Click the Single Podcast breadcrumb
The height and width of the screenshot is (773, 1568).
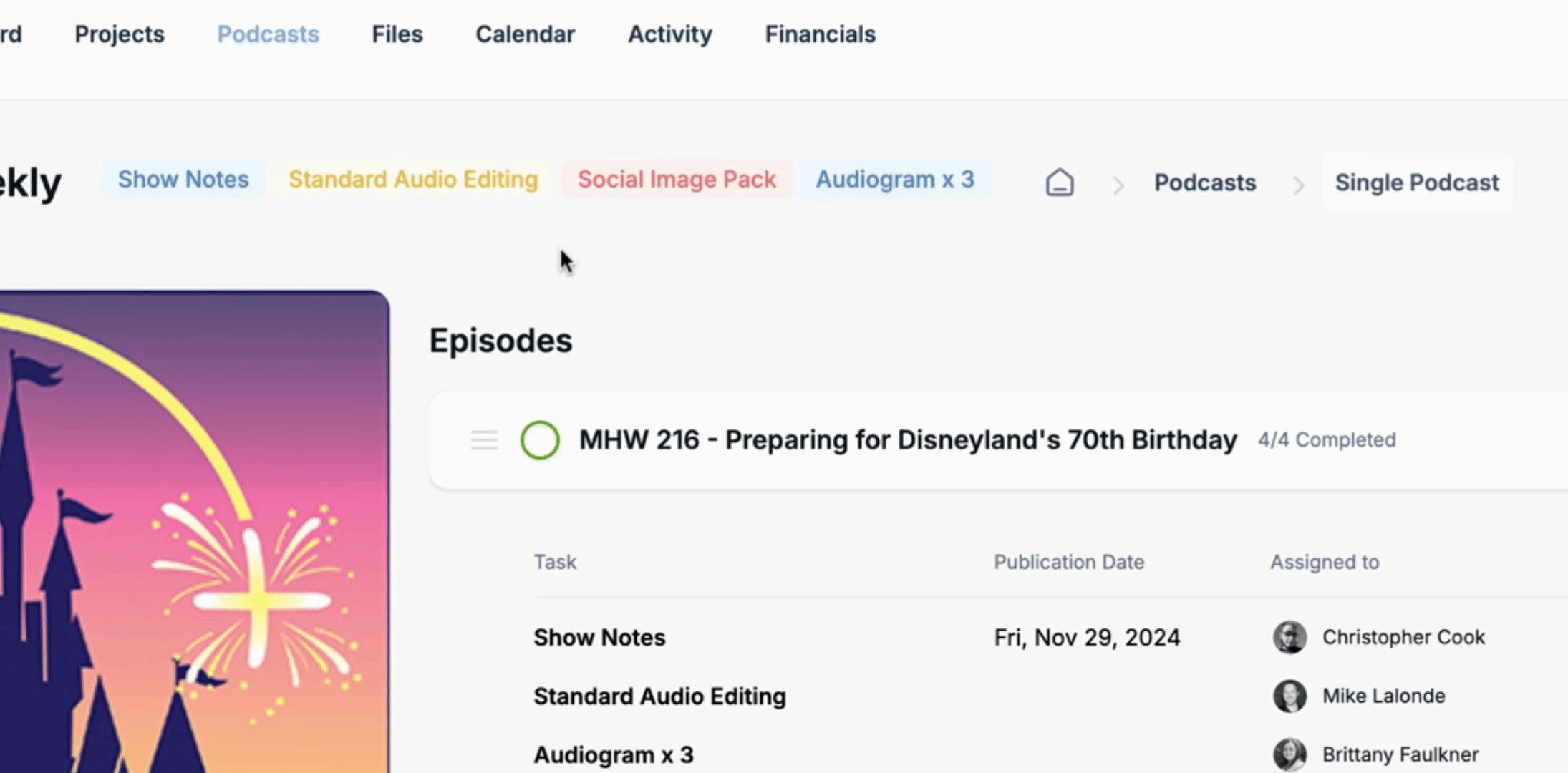click(x=1417, y=183)
